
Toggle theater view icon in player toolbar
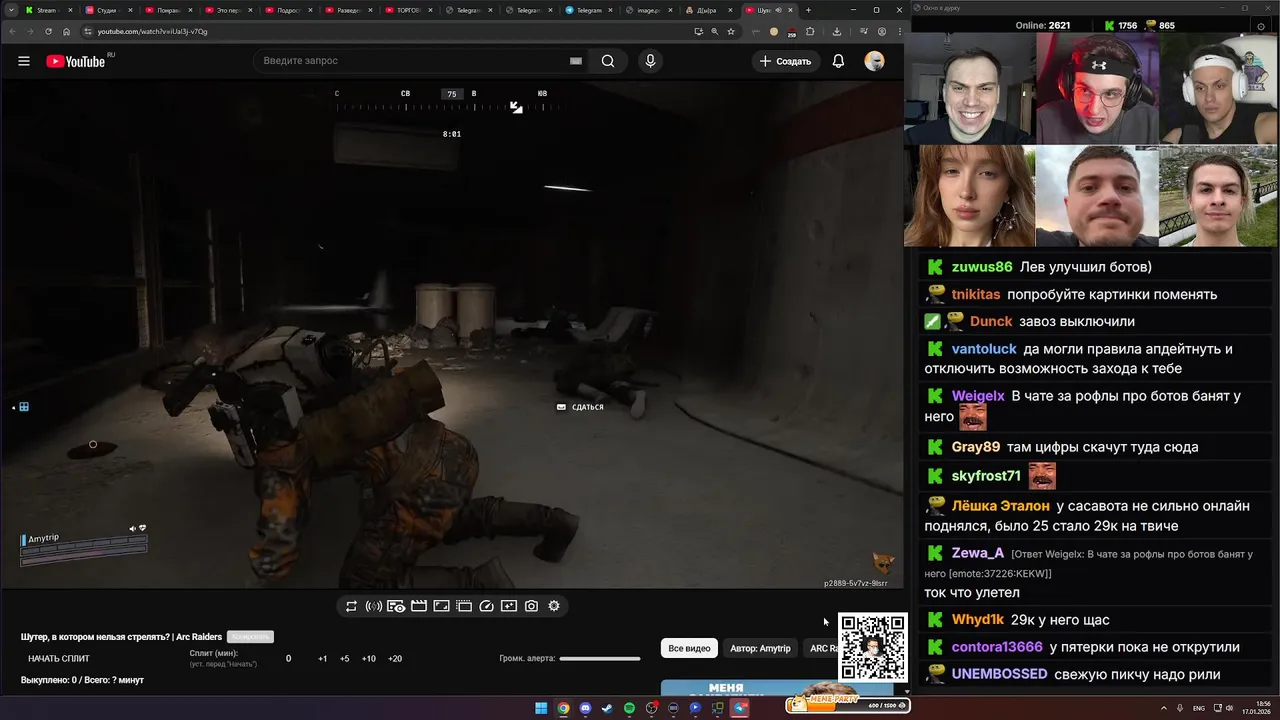441,606
